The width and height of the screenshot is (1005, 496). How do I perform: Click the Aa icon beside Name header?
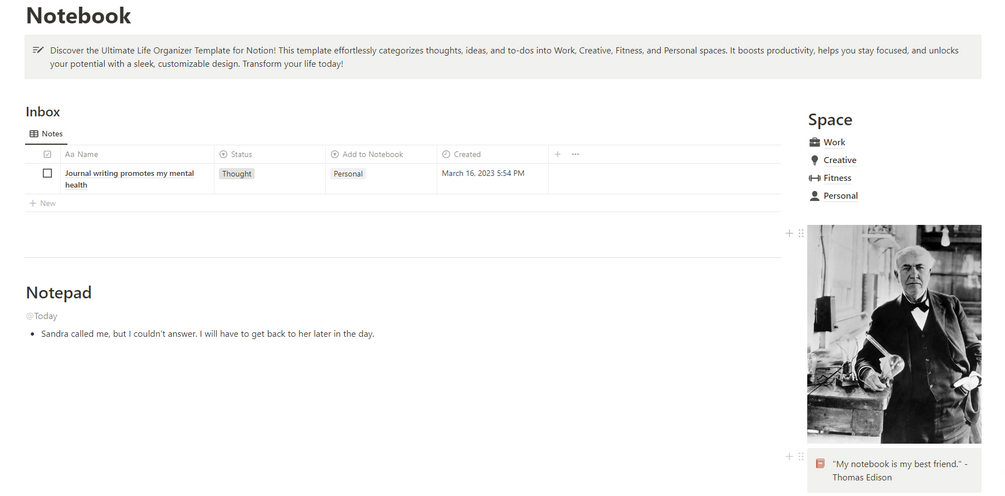[x=70, y=154]
